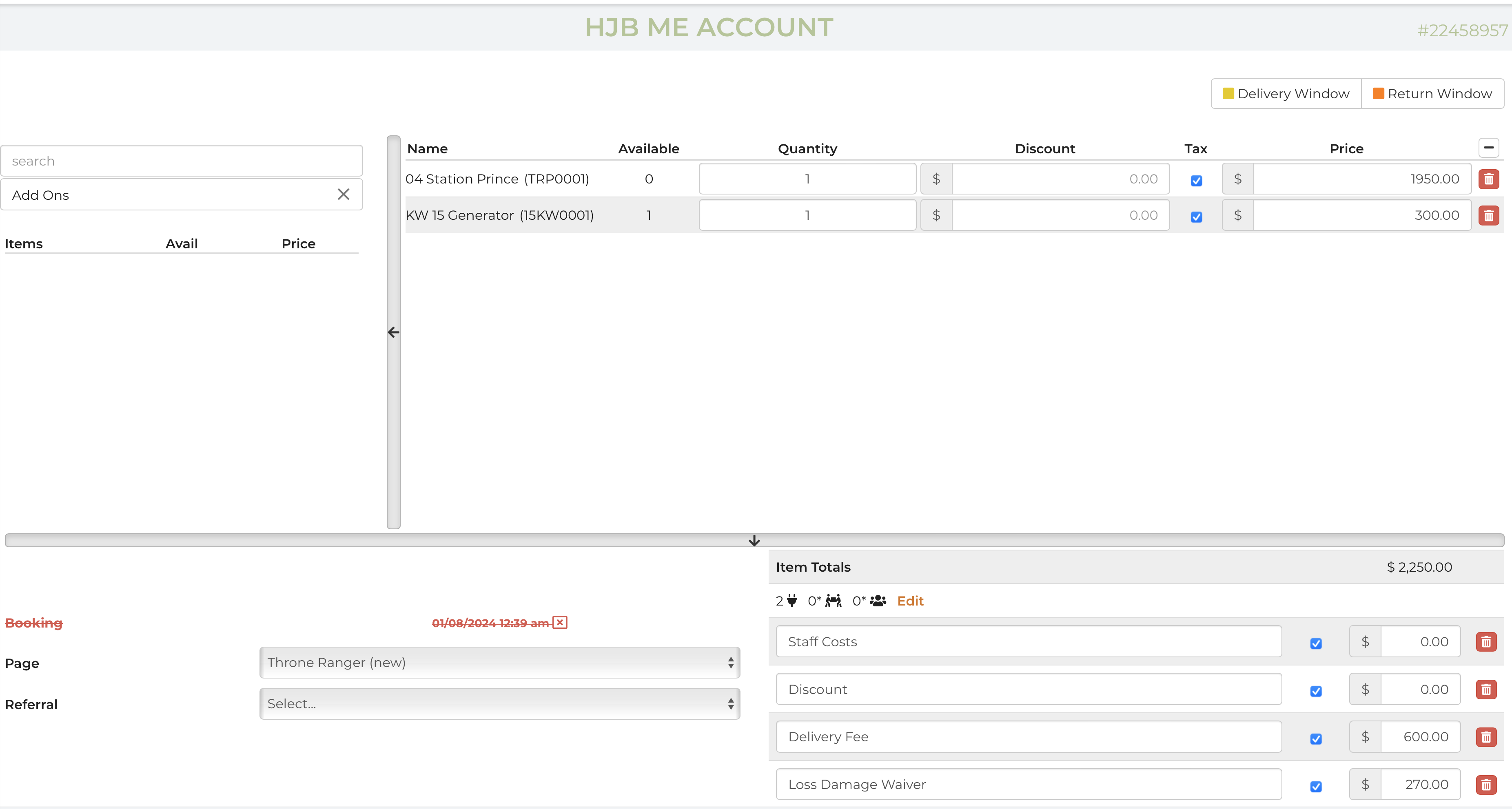Uncheck tax on Loss Damage Waiver
The height and width of the screenshot is (809, 1512).
(x=1315, y=786)
